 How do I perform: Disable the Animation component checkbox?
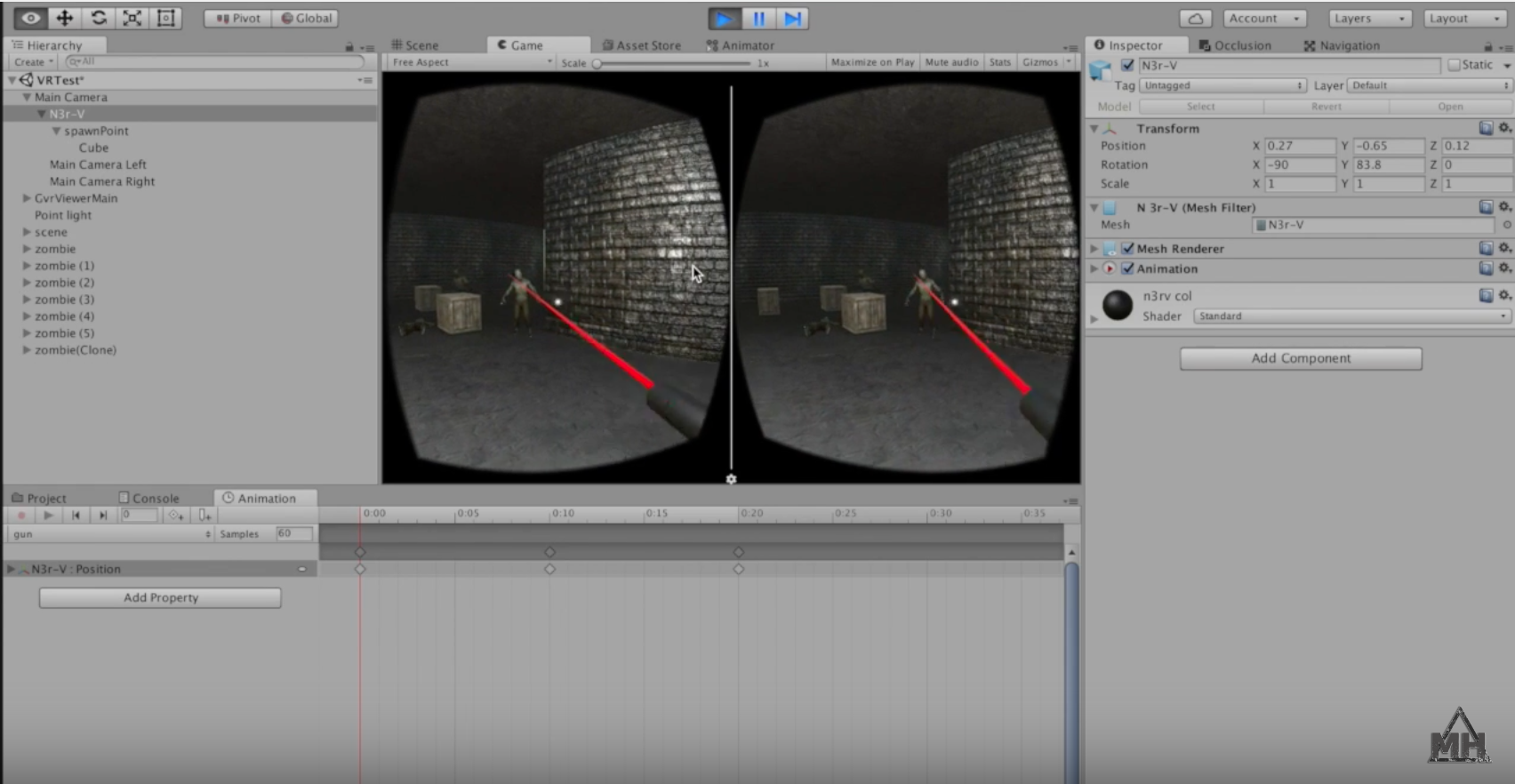(x=1127, y=268)
